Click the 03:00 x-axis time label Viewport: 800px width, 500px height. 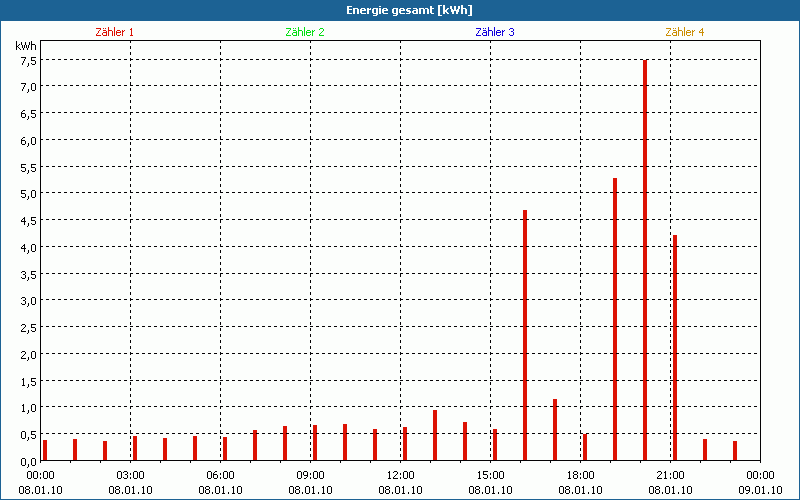click(x=131, y=476)
